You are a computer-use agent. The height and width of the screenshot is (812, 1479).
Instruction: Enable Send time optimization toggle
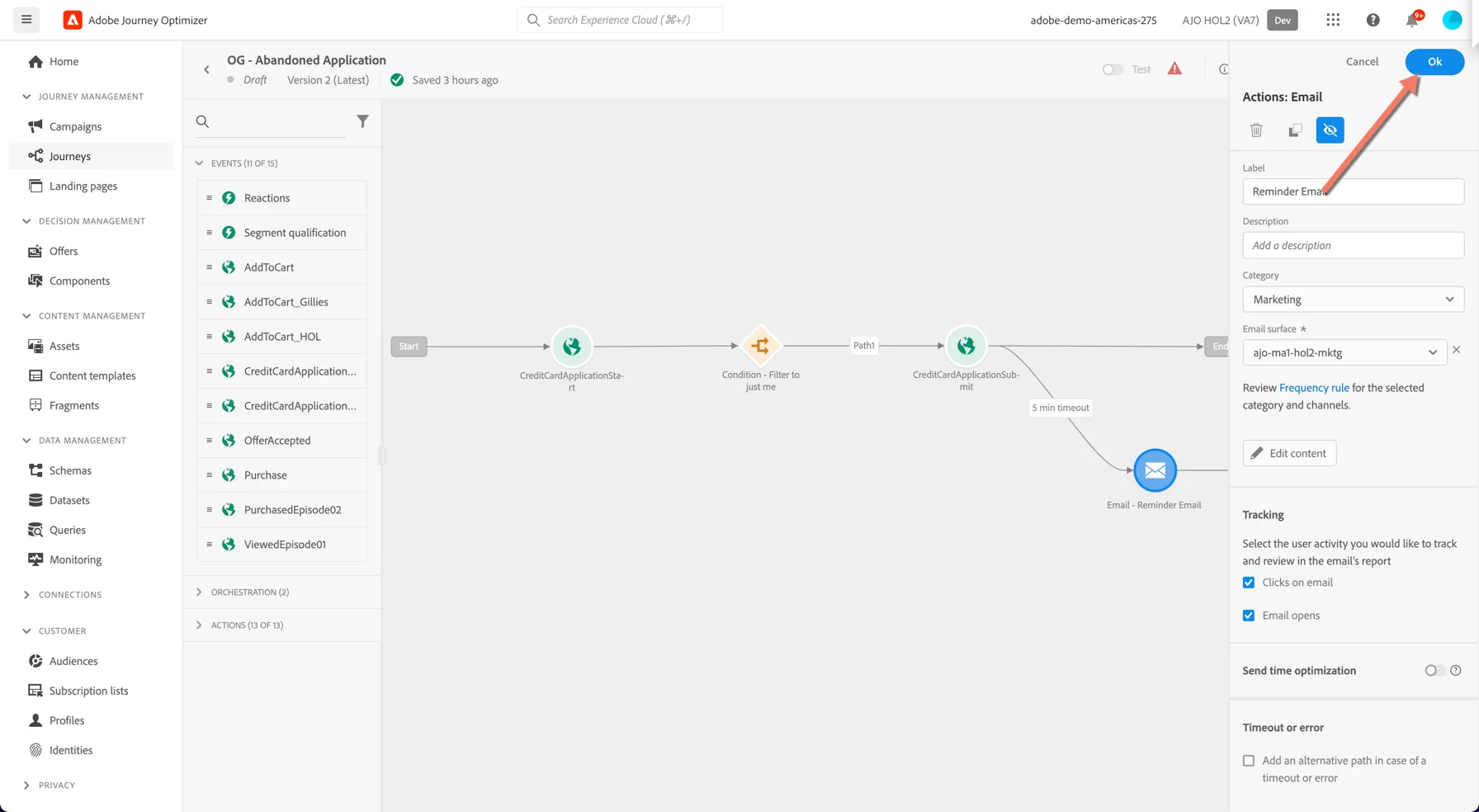coord(1434,670)
